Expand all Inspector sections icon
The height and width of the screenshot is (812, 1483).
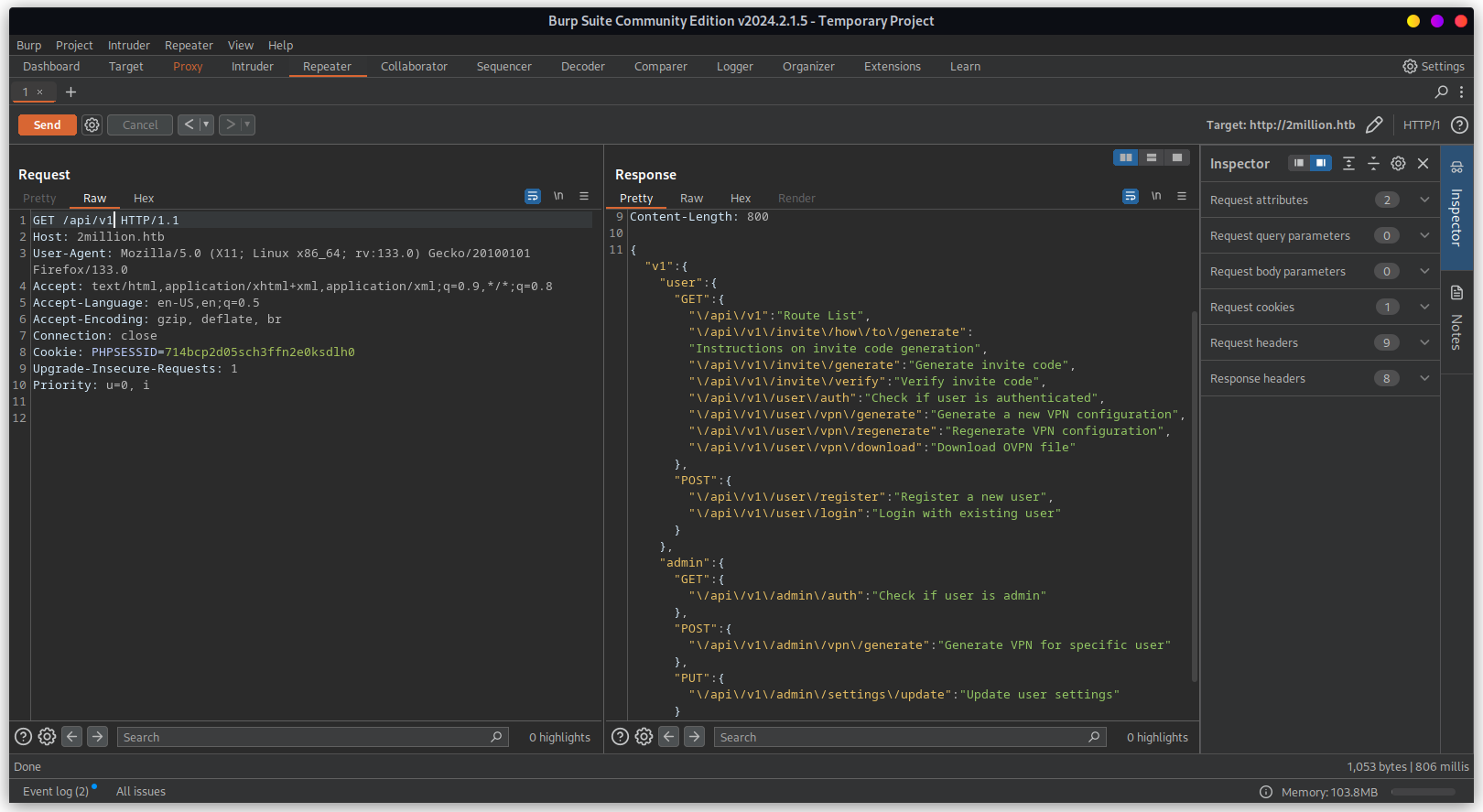[x=1348, y=163]
